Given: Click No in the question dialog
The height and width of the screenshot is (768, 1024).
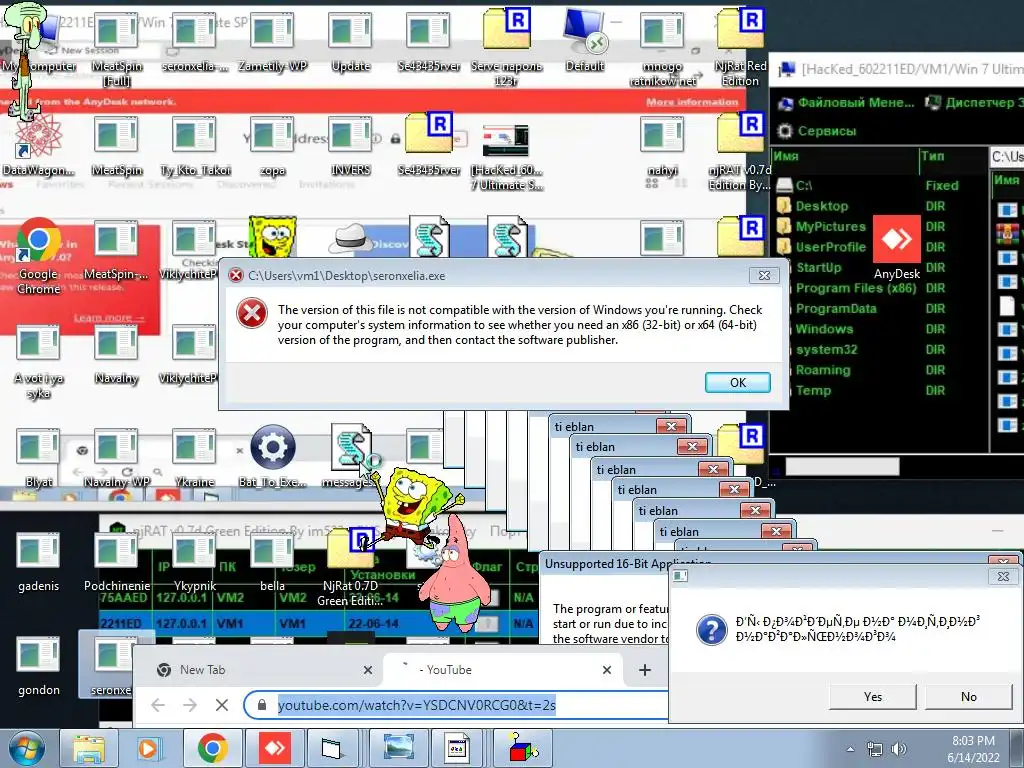Looking at the screenshot, I should [x=968, y=697].
